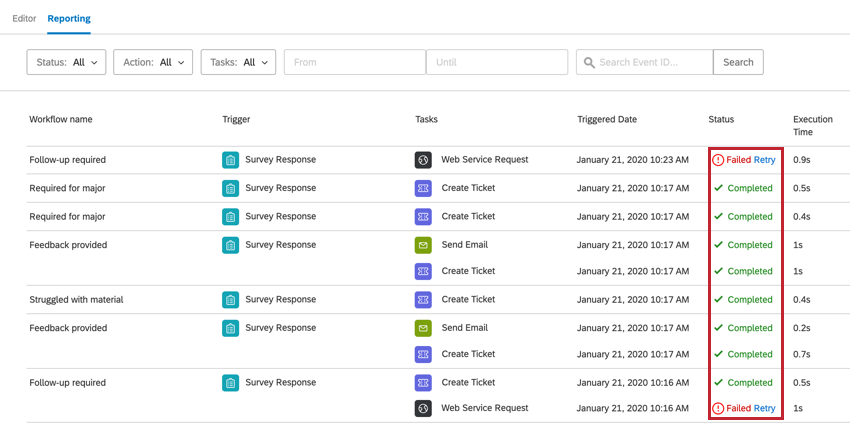The width and height of the screenshot is (850, 425).
Task: Click Survey Response icon in first Follow-up required row
Action: pos(230,160)
